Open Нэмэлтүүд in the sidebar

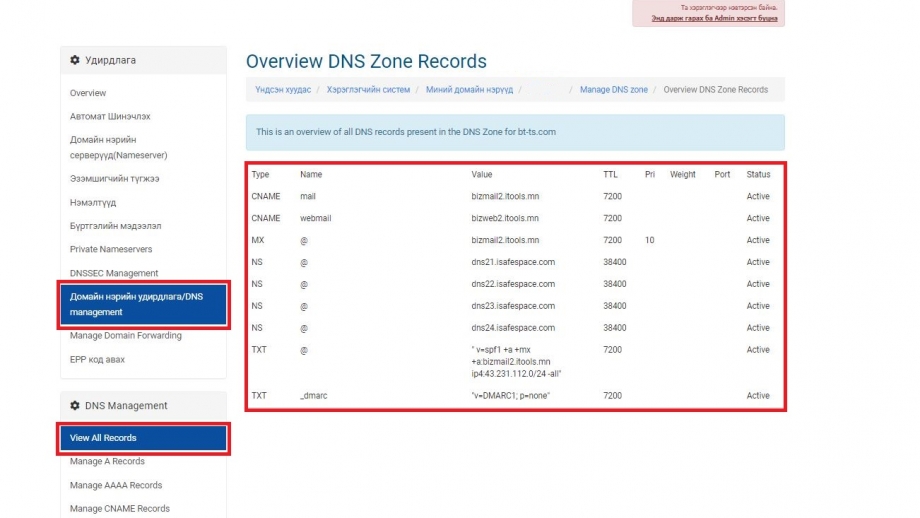93,202
